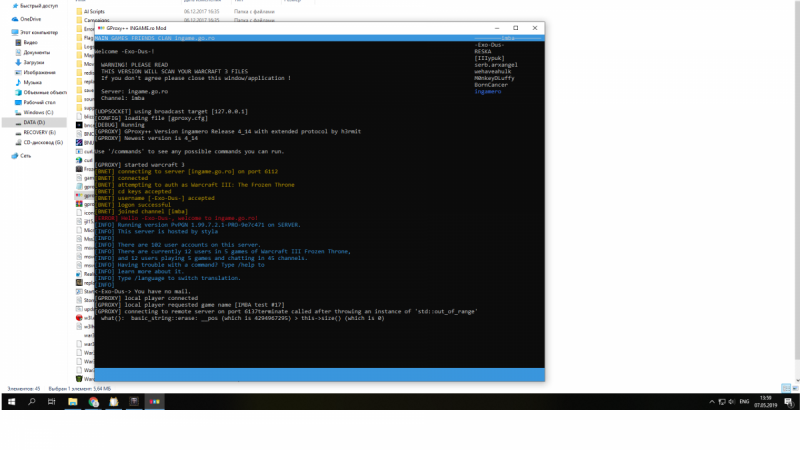Select ingamero in the channel user list
The width and height of the screenshot is (800, 450).
490,92
